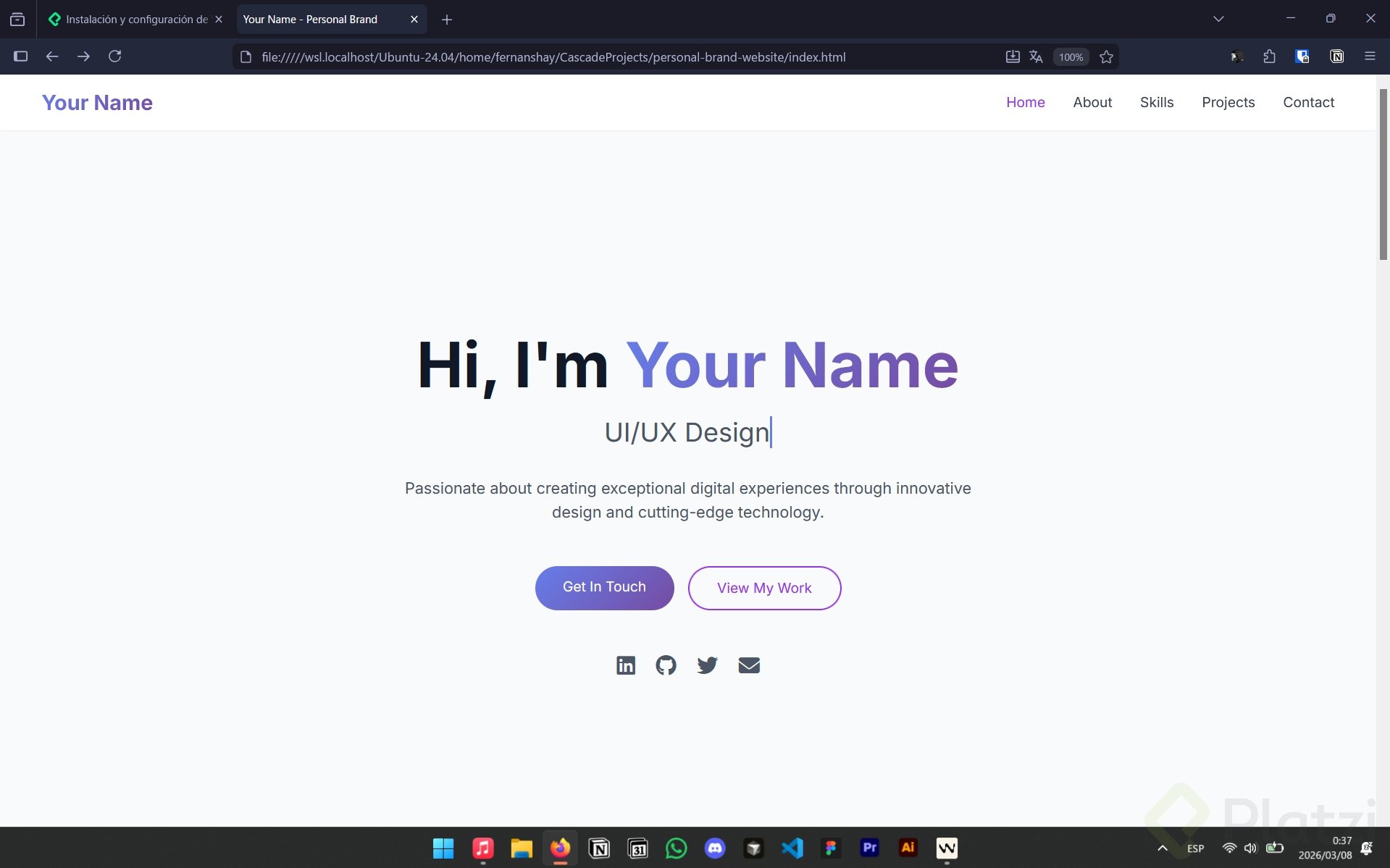Open the calendar app from the taskbar

coord(637,848)
